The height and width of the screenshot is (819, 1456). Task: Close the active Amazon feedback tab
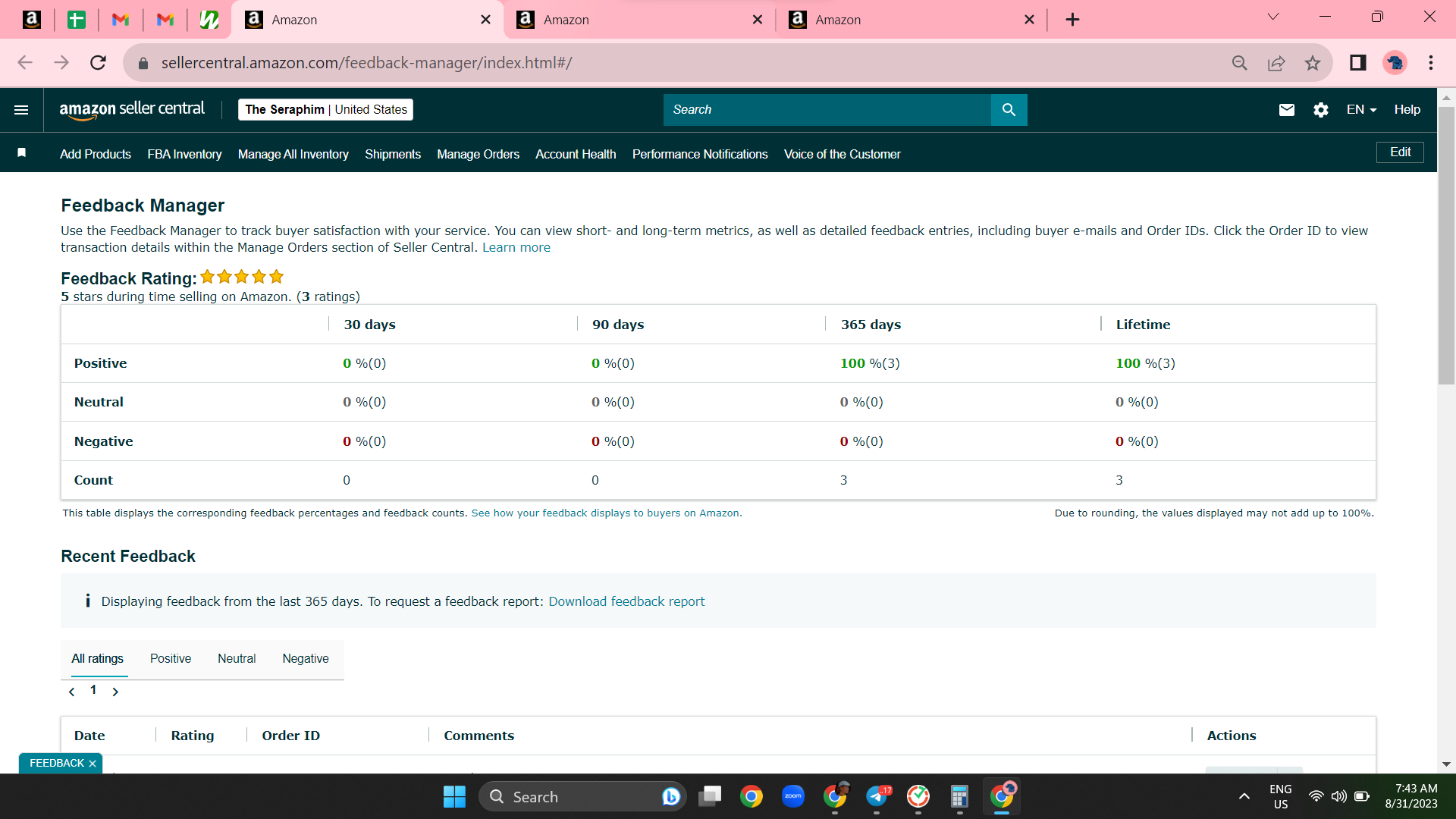[x=486, y=20]
